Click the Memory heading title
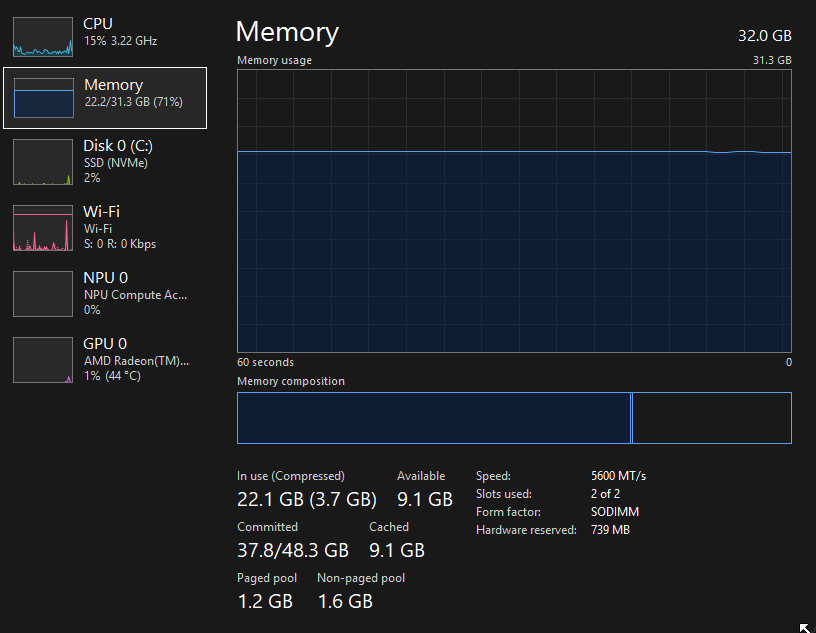 click(287, 32)
